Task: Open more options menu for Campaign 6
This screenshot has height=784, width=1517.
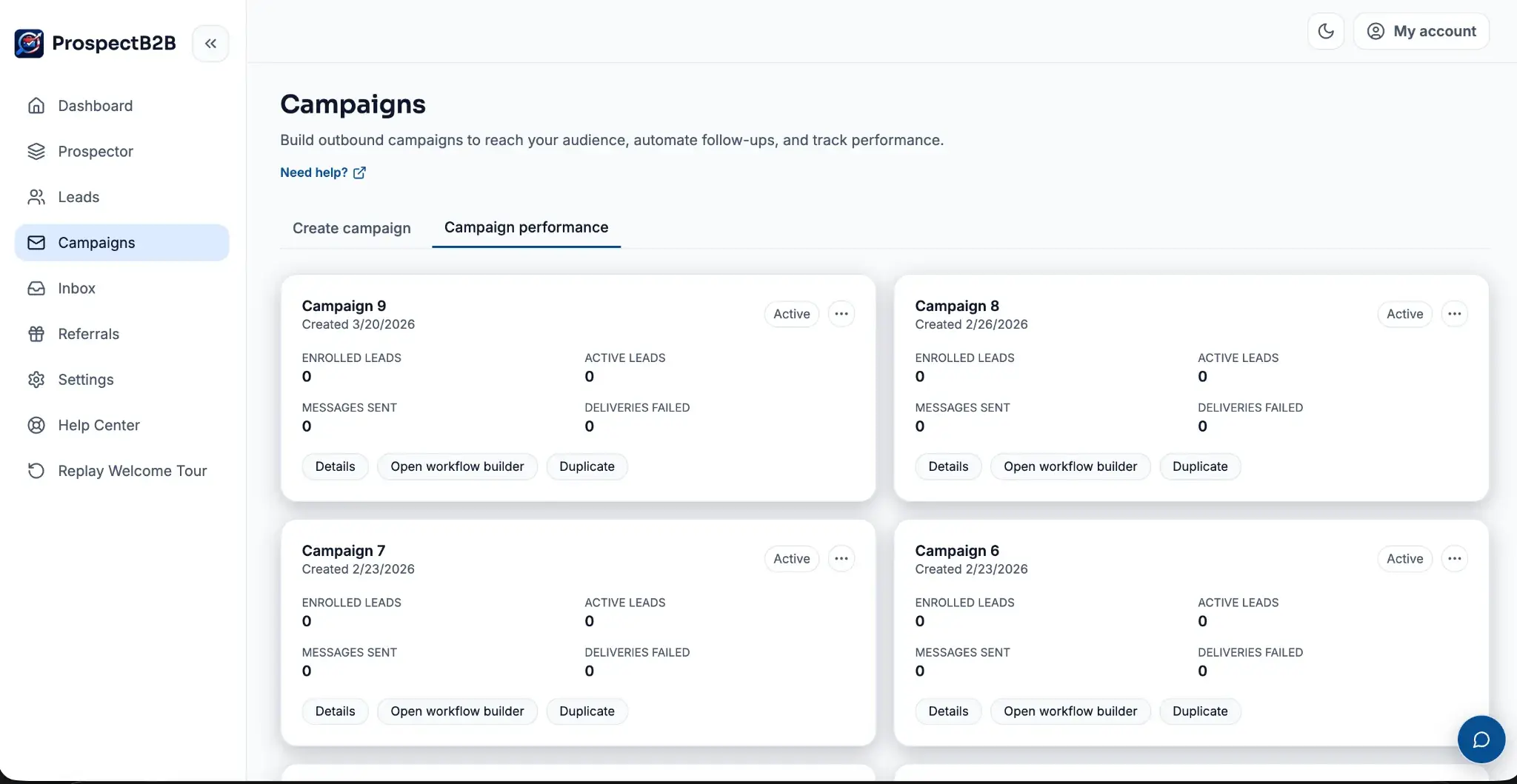Action: point(1455,559)
